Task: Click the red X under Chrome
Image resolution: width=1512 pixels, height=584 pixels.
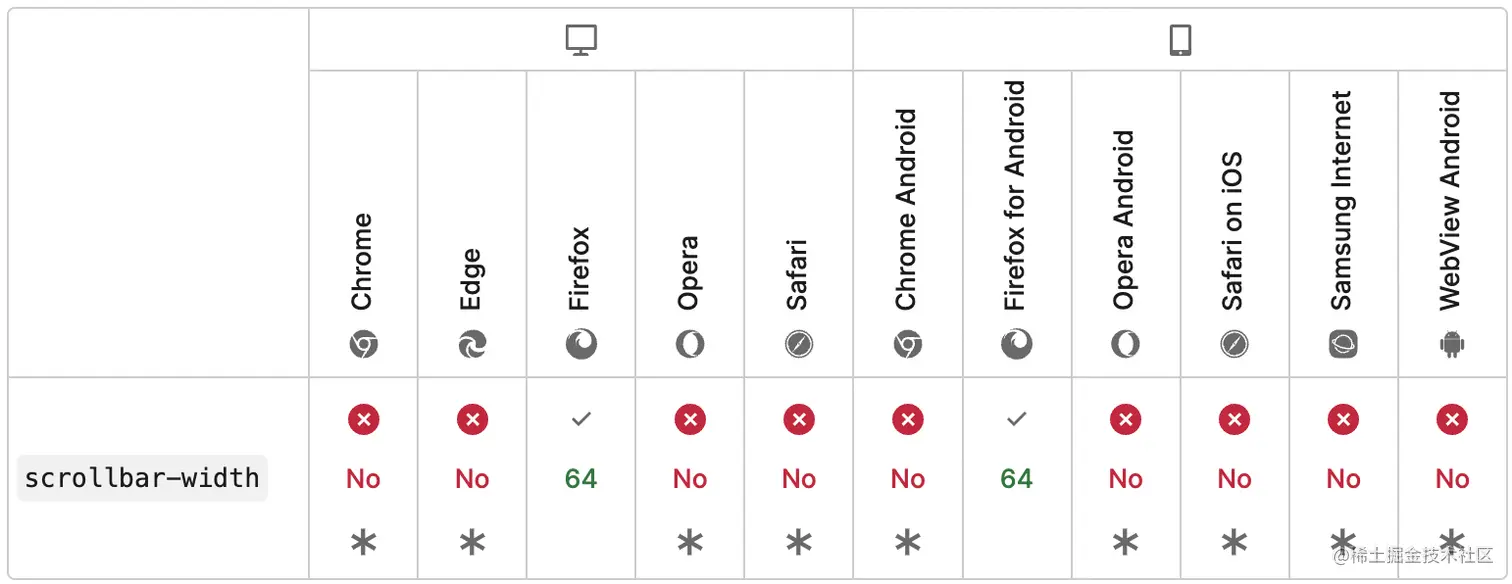Action: click(x=363, y=420)
